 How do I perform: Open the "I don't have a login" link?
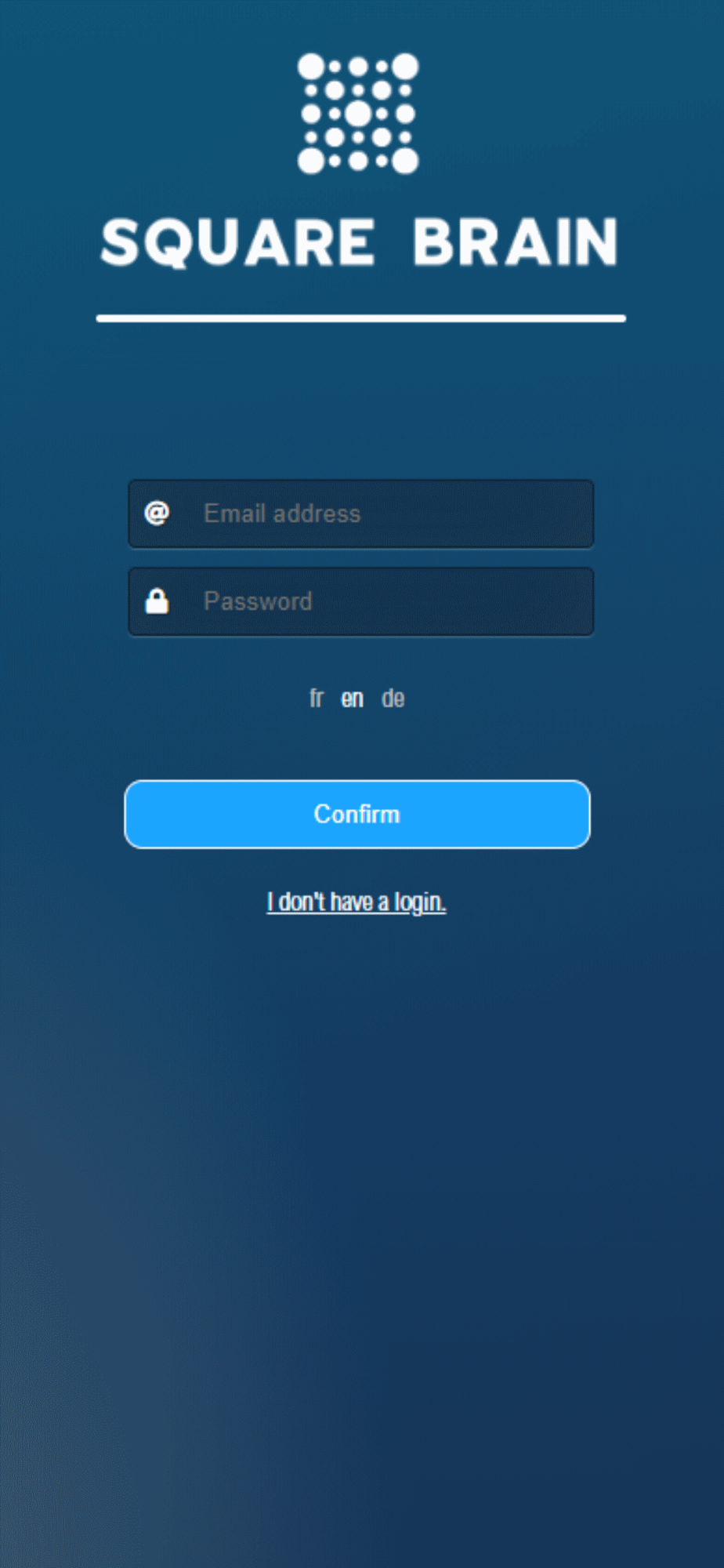tap(357, 902)
